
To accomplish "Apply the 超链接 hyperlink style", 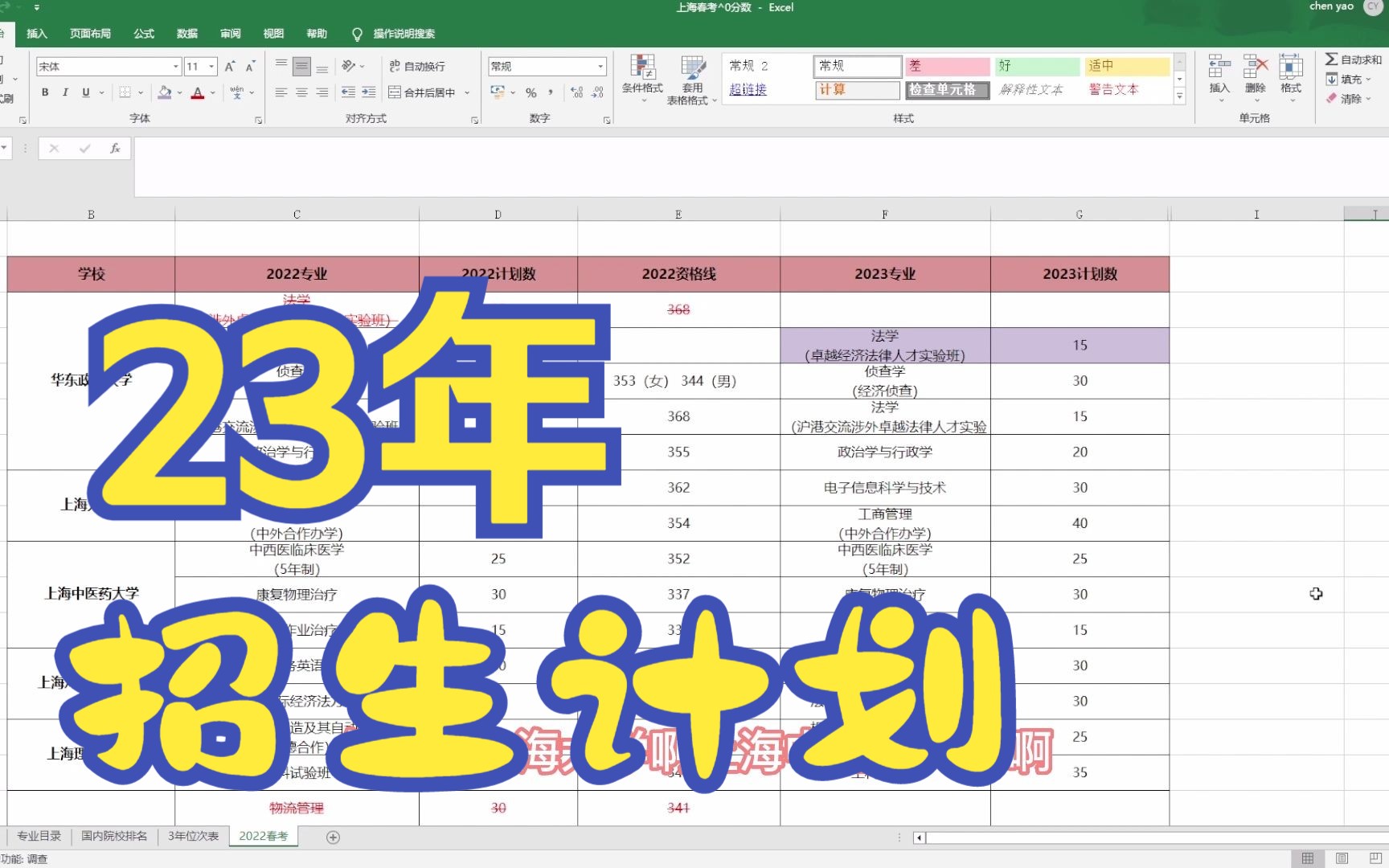I will tap(748, 89).
